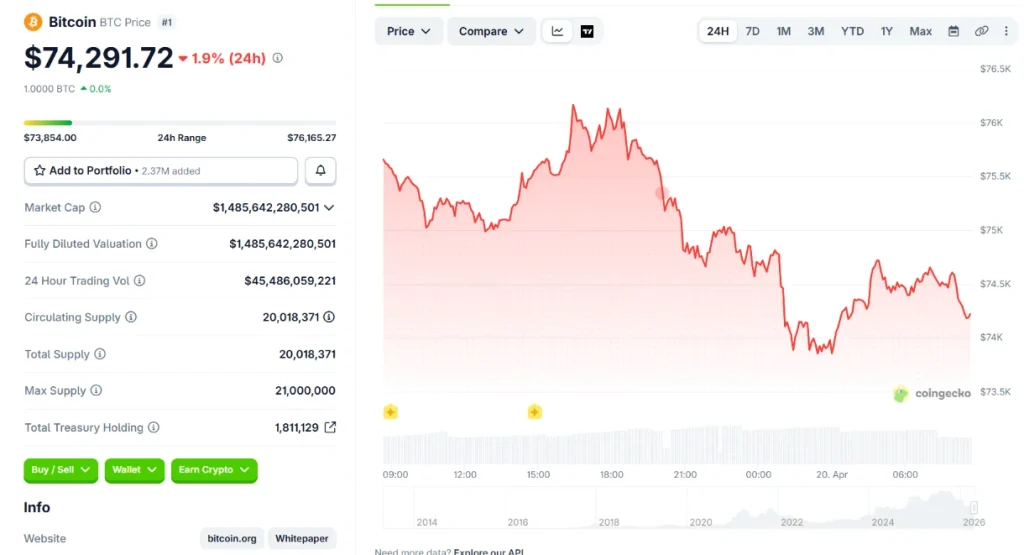Switch the chart to 7D range
This screenshot has width=1024, height=555.
[x=752, y=31]
